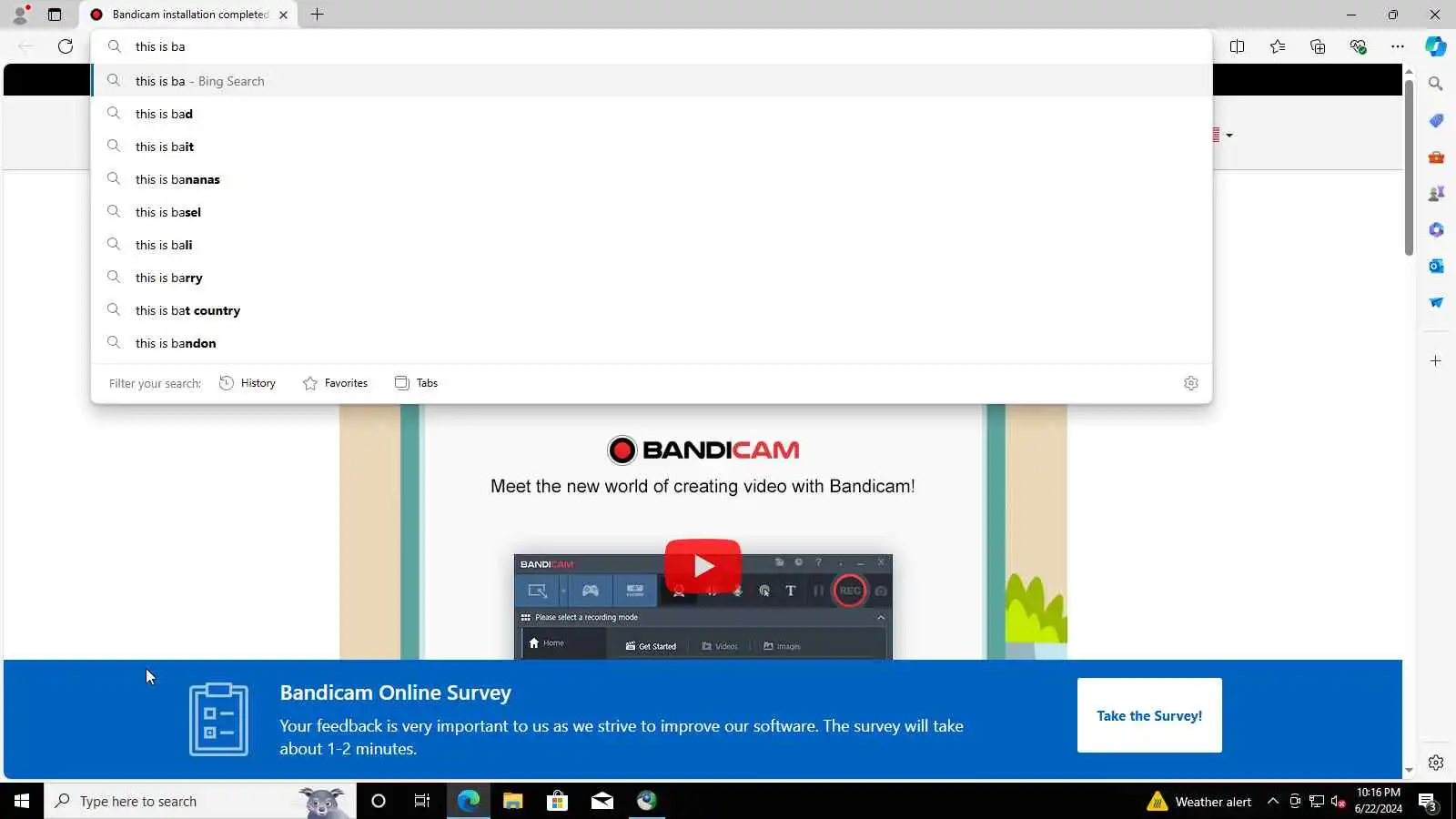Image resolution: width=1456 pixels, height=819 pixels.
Task: Select the 'this is bananas' suggestion
Action: pos(652,179)
